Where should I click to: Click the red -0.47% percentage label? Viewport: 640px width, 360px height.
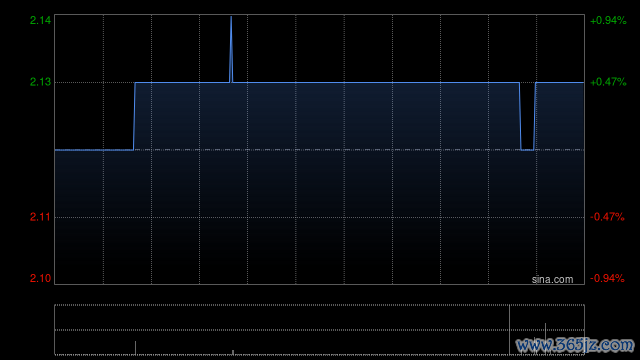pos(607,217)
